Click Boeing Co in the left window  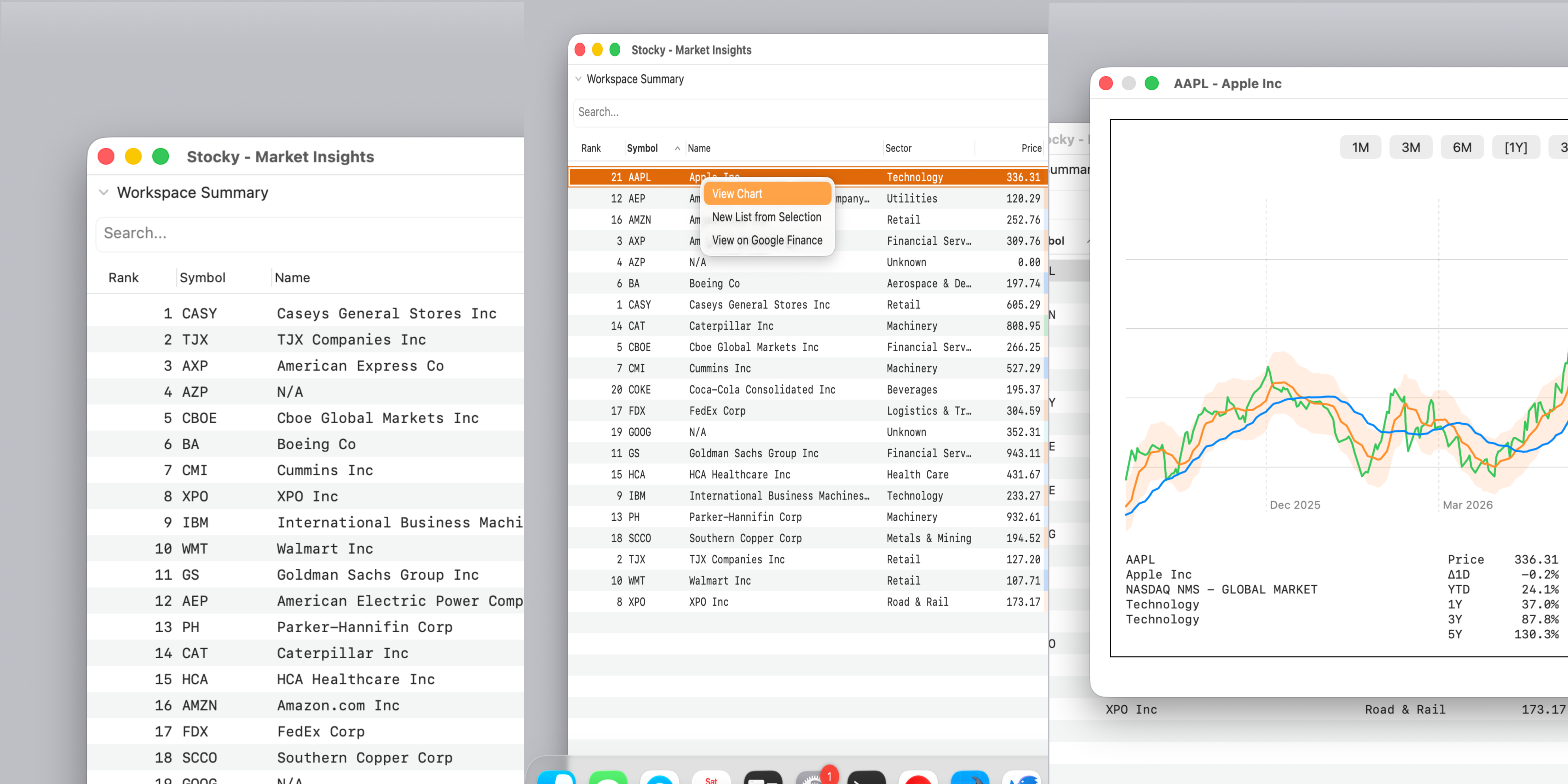click(x=316, y=444)
